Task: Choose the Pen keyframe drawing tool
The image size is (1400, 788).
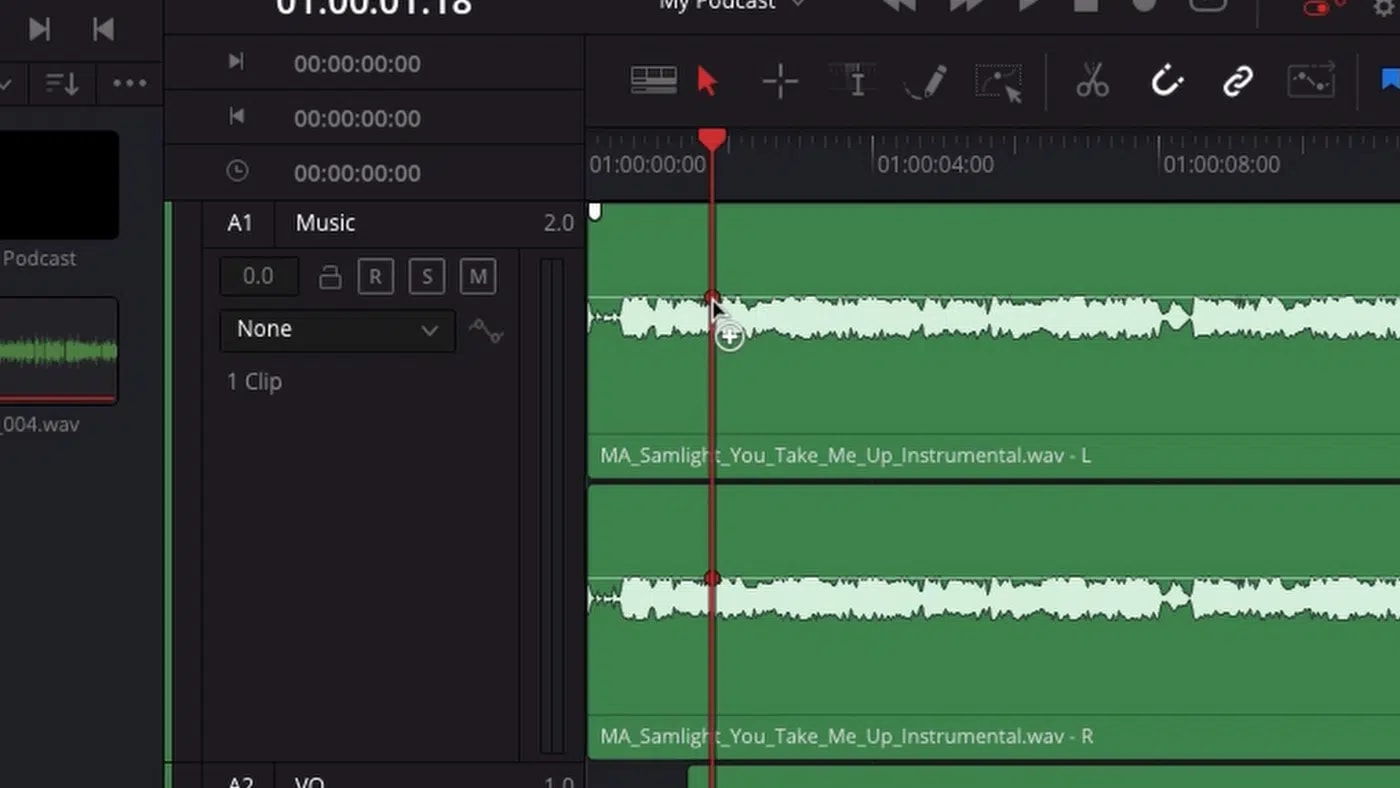Action: [923, 80]
